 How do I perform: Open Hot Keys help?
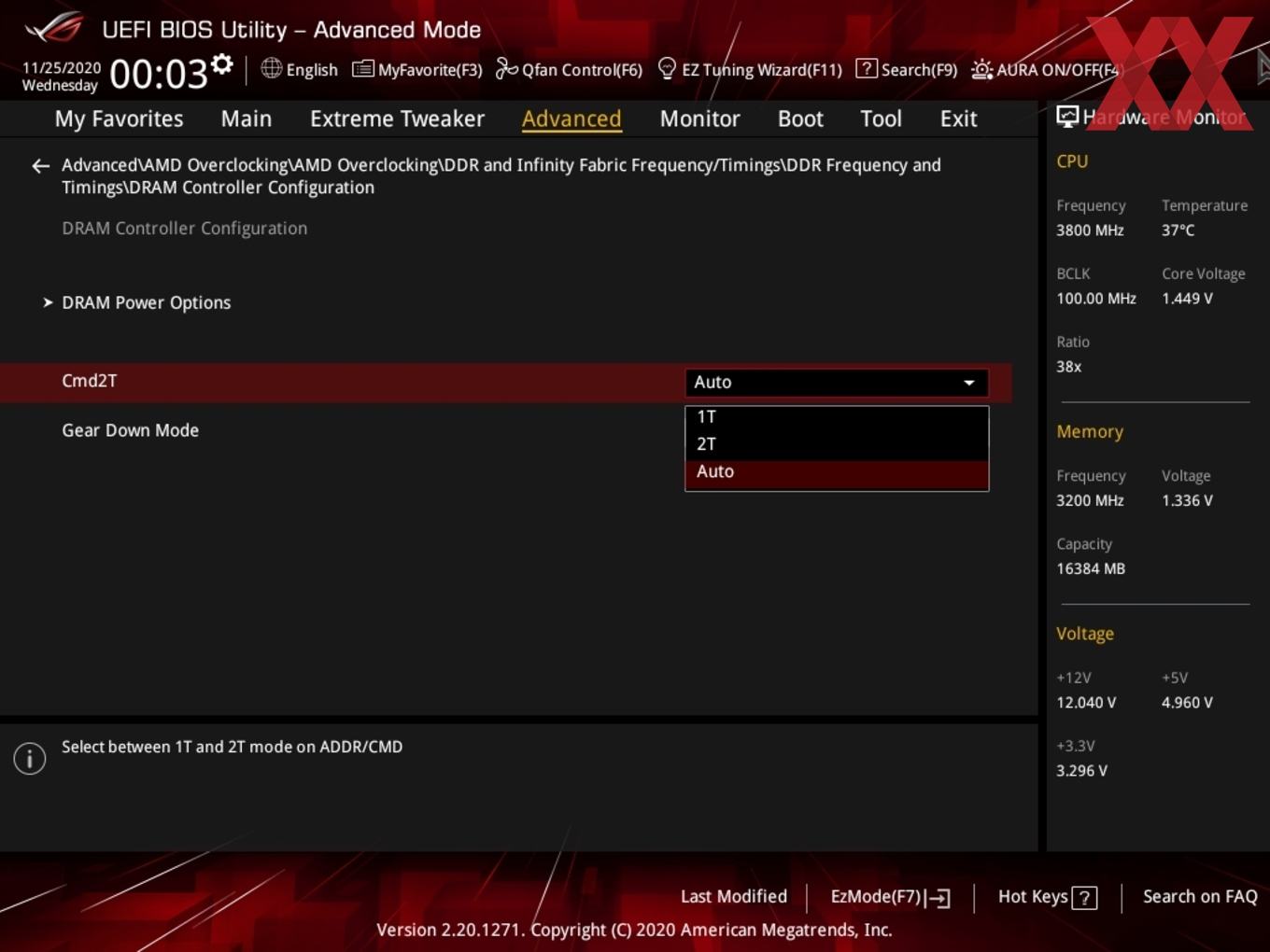(1047, 897)
